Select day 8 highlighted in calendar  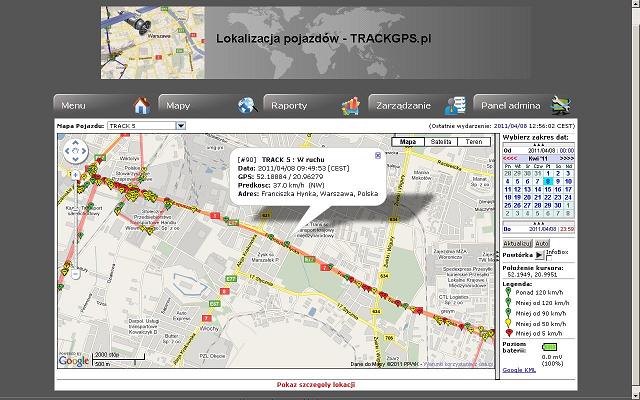click(x=548, y=181)
